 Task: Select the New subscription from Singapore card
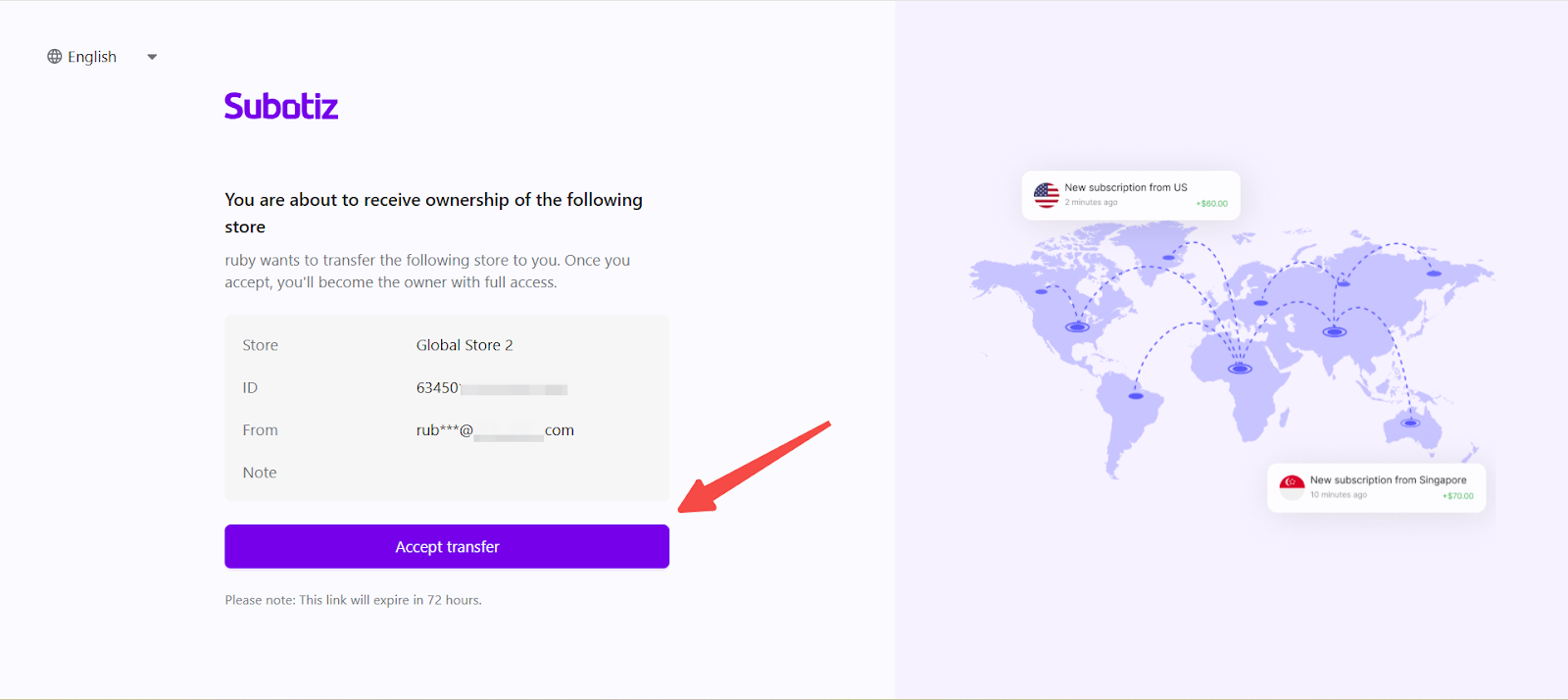tap(1376, 487)
